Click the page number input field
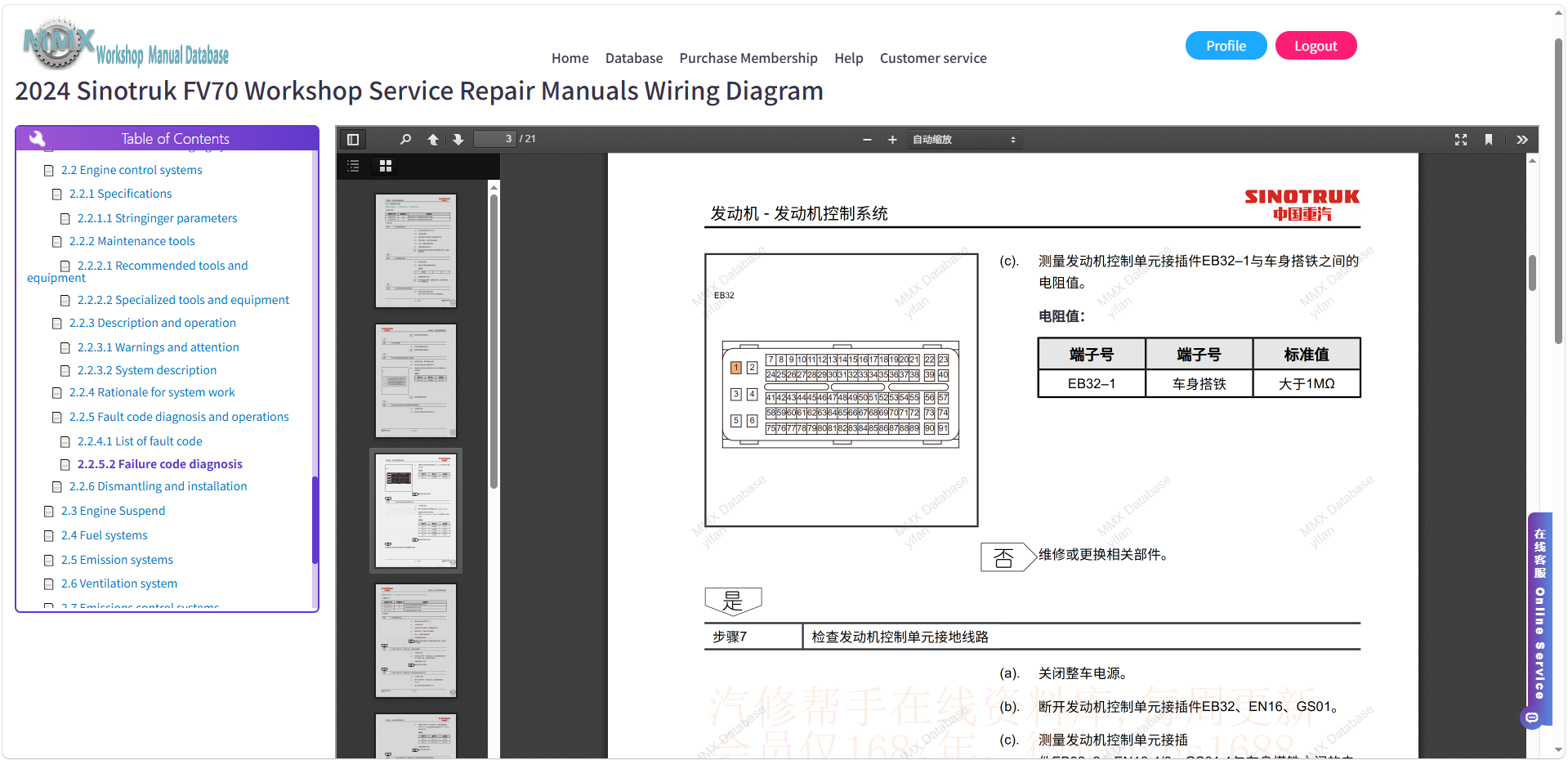 click(495, 139)
